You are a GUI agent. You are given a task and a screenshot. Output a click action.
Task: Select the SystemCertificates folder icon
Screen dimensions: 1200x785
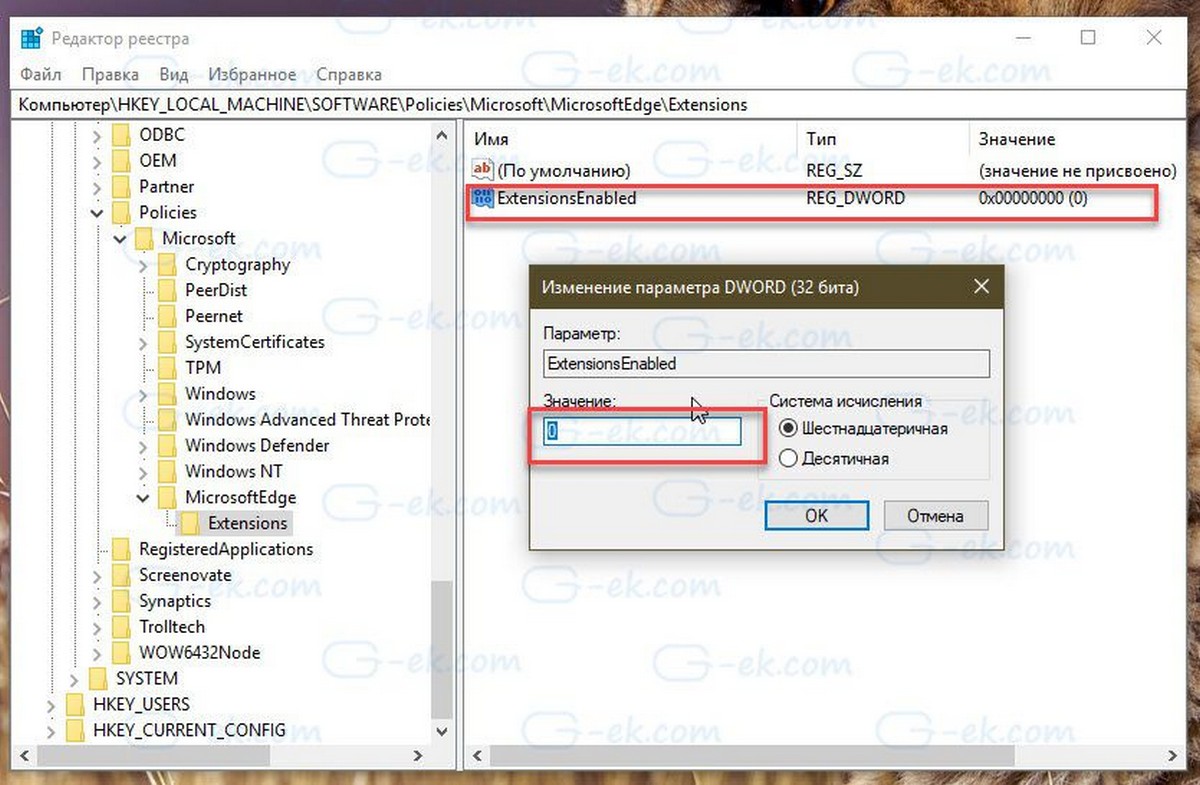click(x=168, y=342)
